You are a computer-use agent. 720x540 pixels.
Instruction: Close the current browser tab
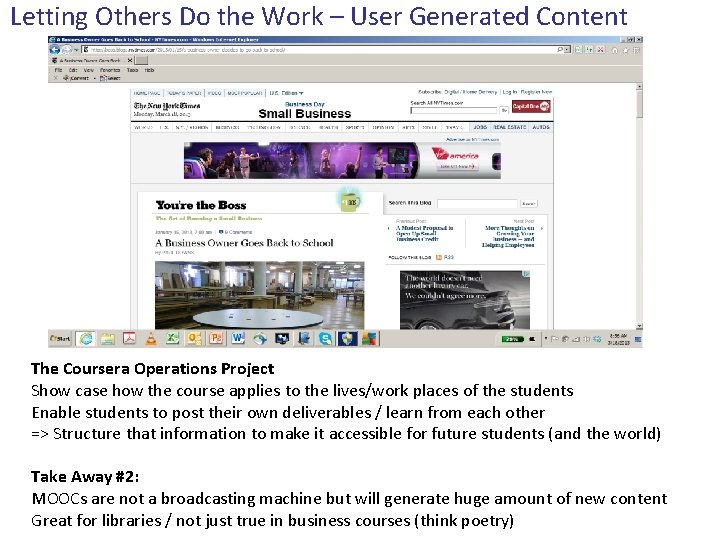point(130,60)
